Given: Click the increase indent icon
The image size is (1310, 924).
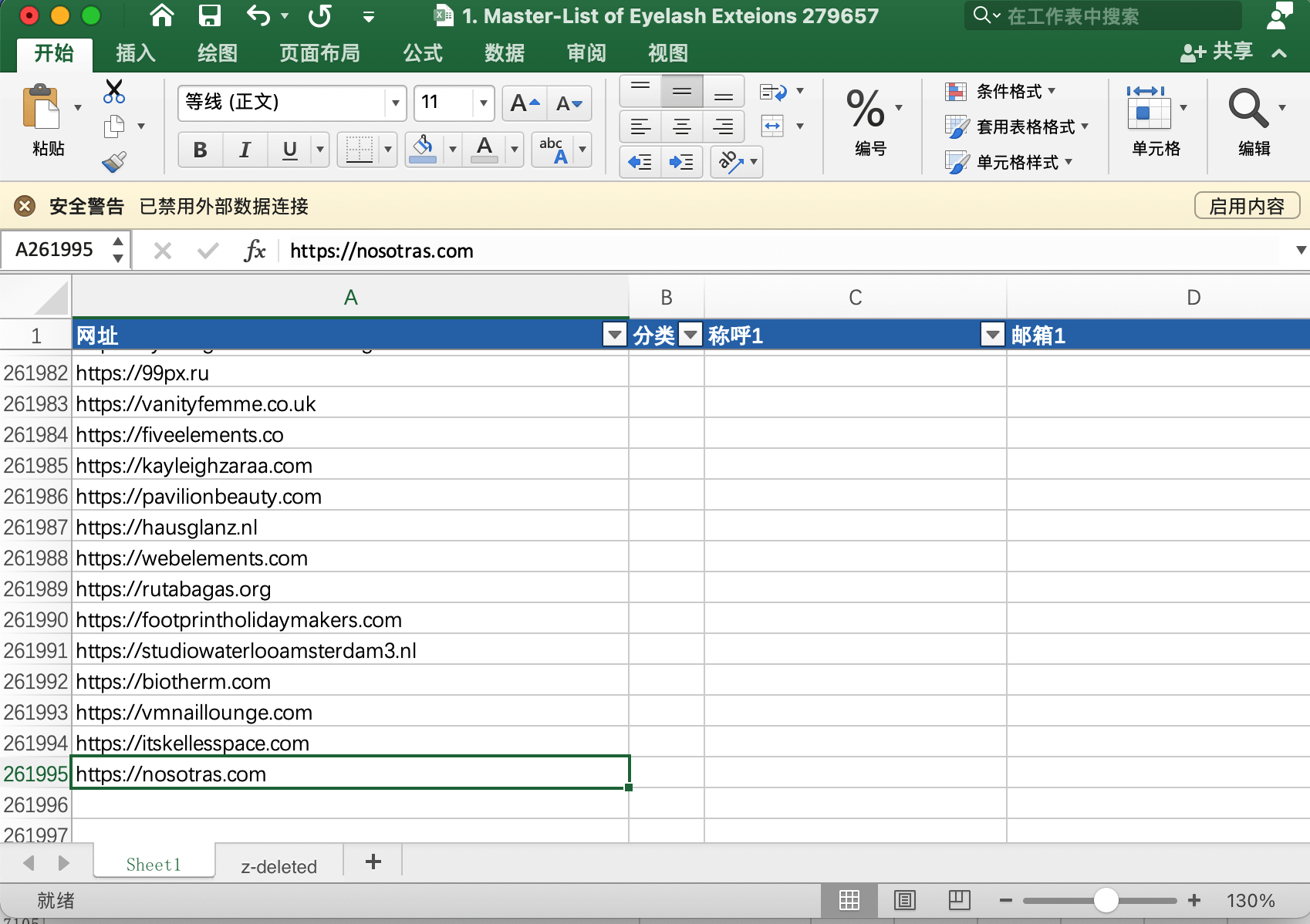Looking at the screenshot, I should [x=681, y=162].
